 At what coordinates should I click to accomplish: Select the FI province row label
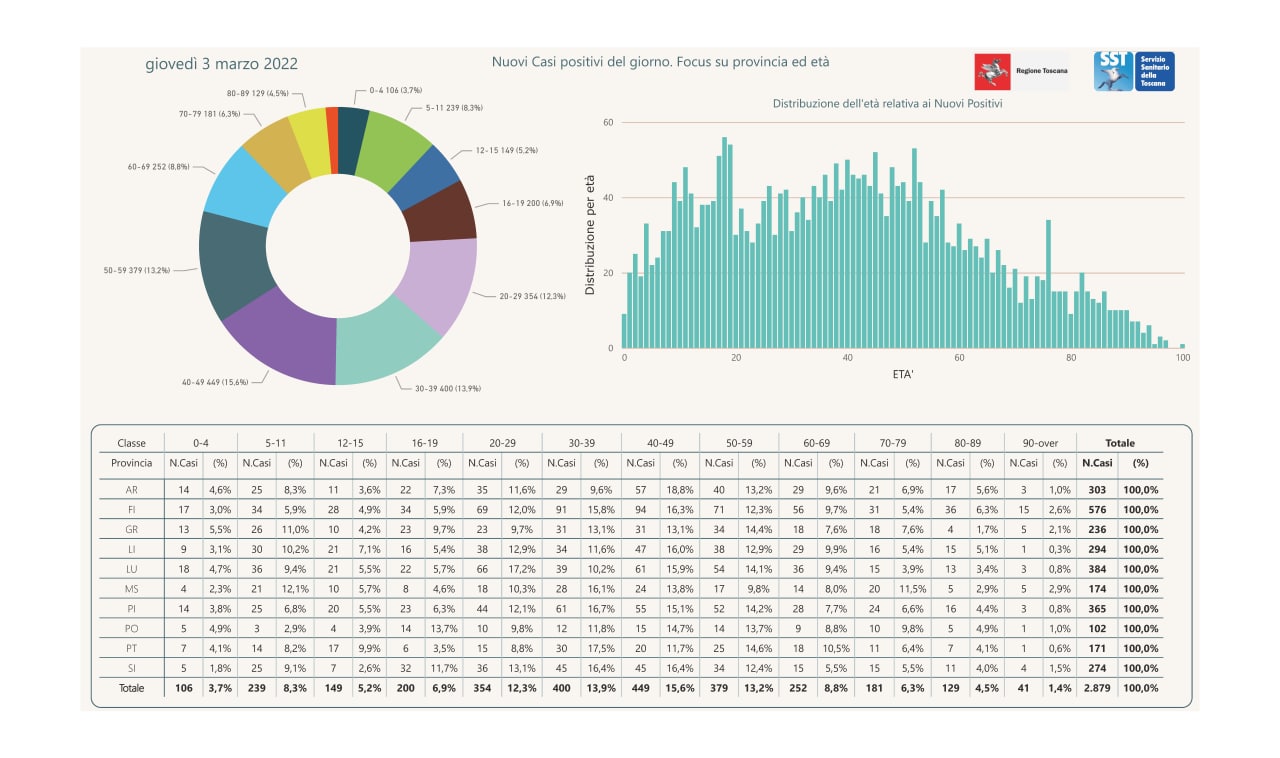[131, 510]
